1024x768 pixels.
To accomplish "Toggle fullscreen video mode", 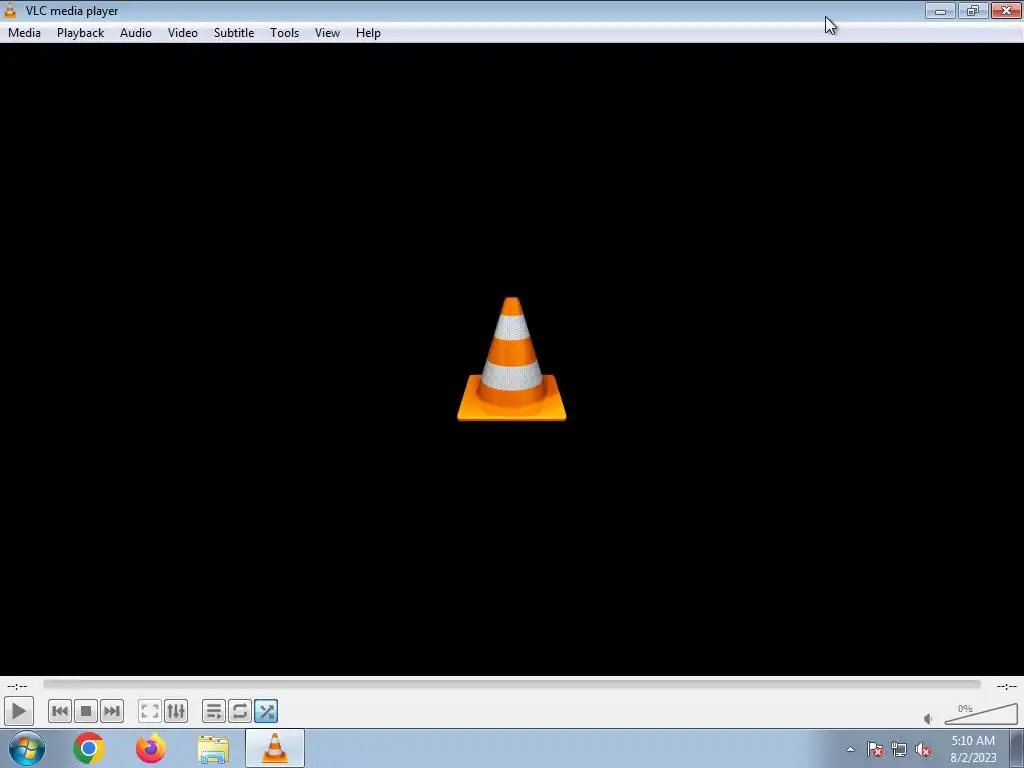I will tap(150, 711).
